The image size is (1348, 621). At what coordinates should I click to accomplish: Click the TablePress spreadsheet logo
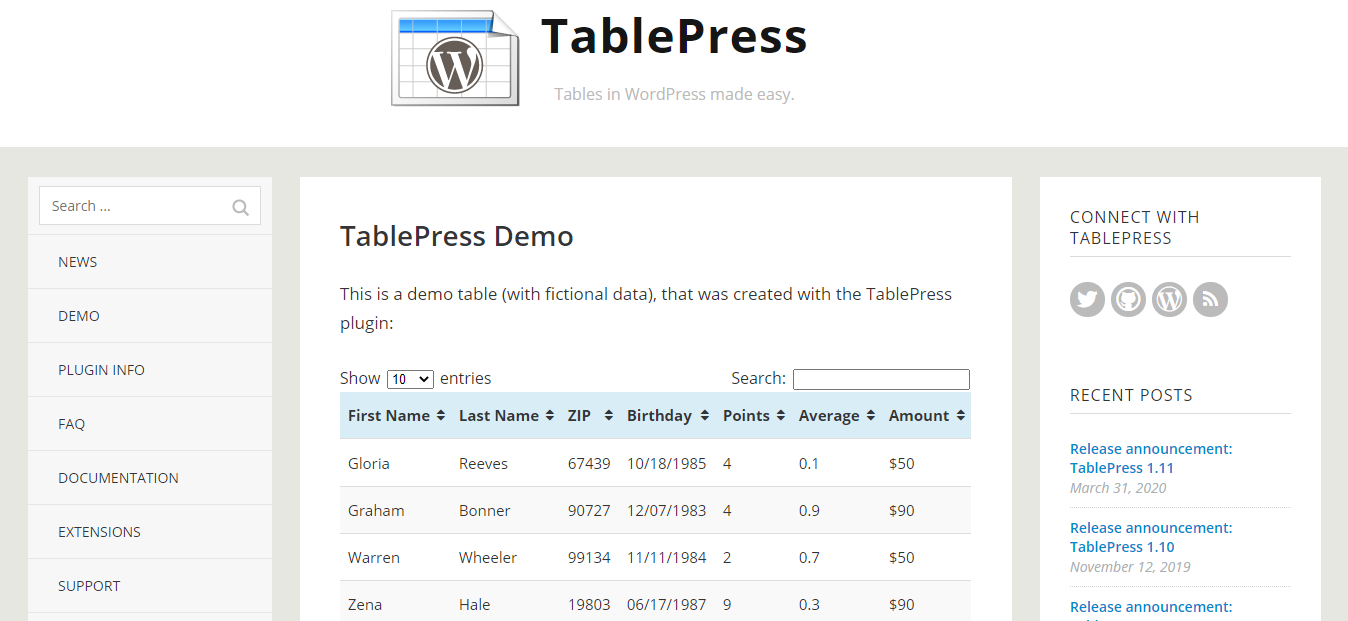[x=455, y=58]
